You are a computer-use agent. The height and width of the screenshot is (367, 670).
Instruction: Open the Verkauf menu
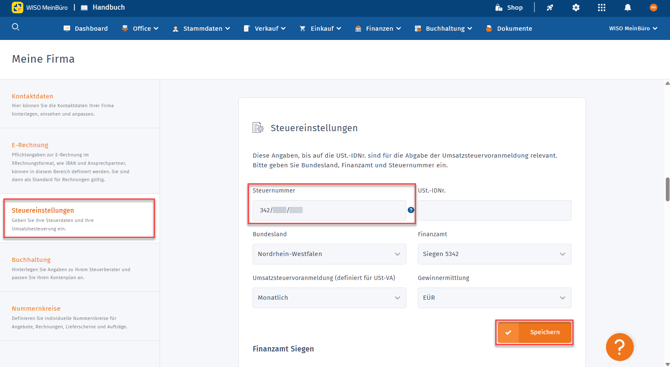click(264, 29)
